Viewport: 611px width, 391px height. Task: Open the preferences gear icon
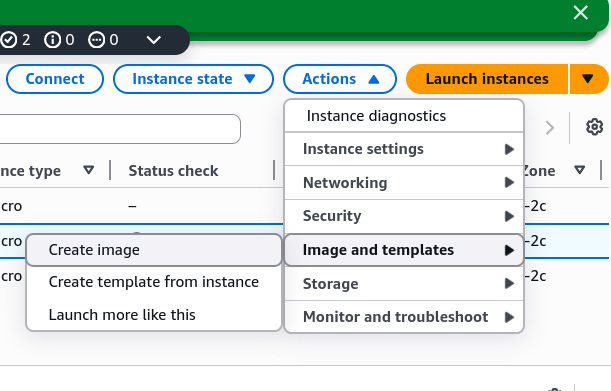click(594, 127)
